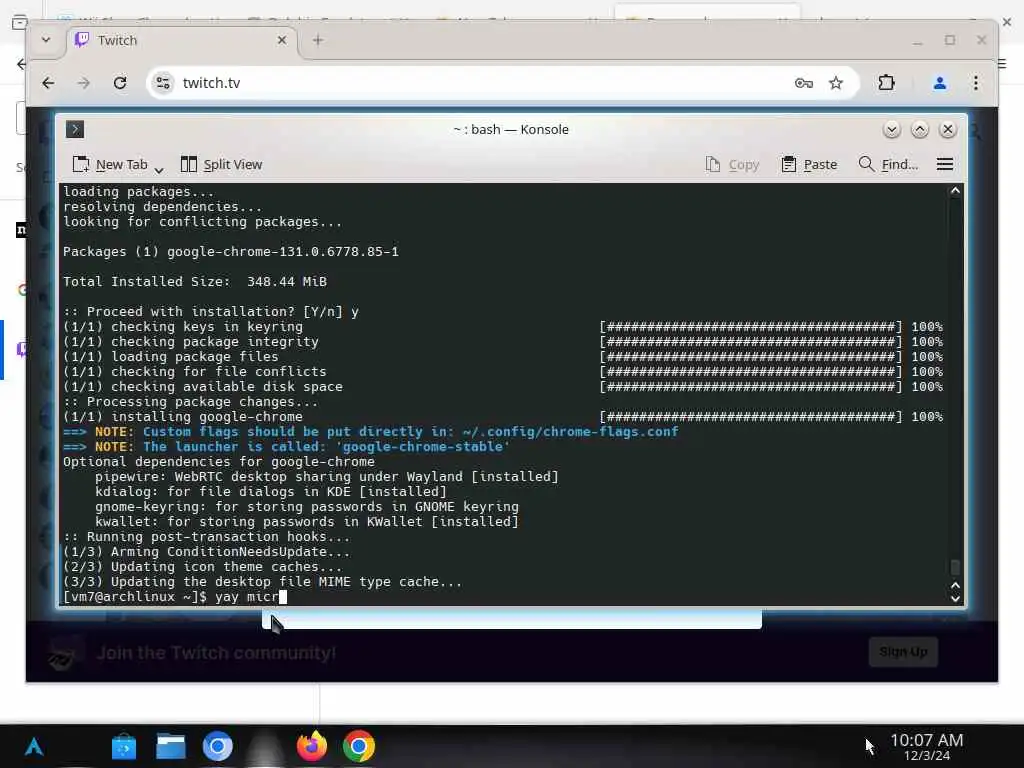Minimize the Konsole window
The height and width of the screenshot is (768, 1024).
891,129
